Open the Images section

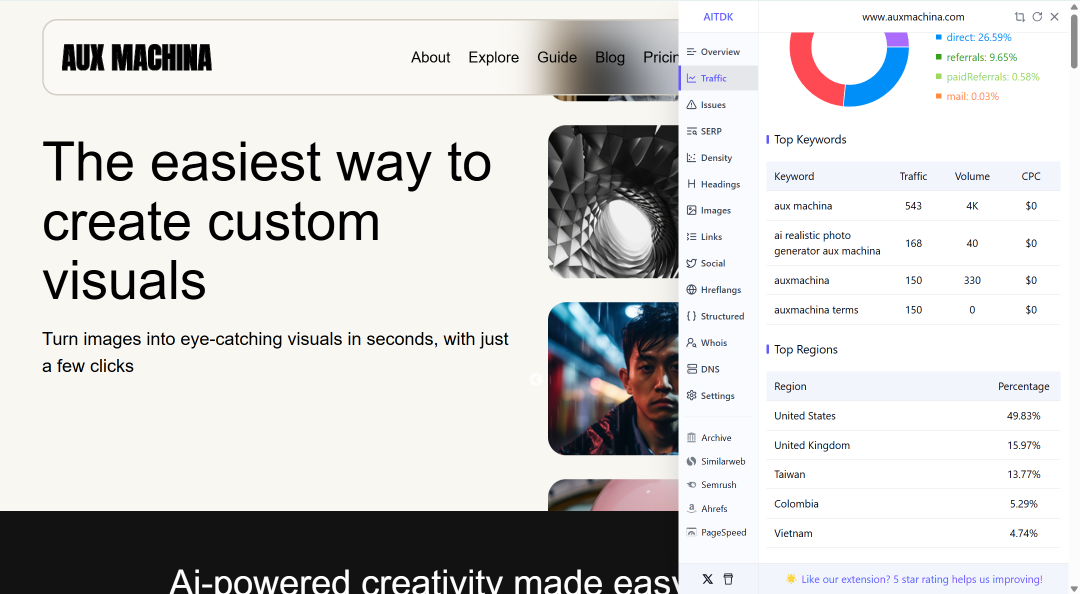(718, 210)
